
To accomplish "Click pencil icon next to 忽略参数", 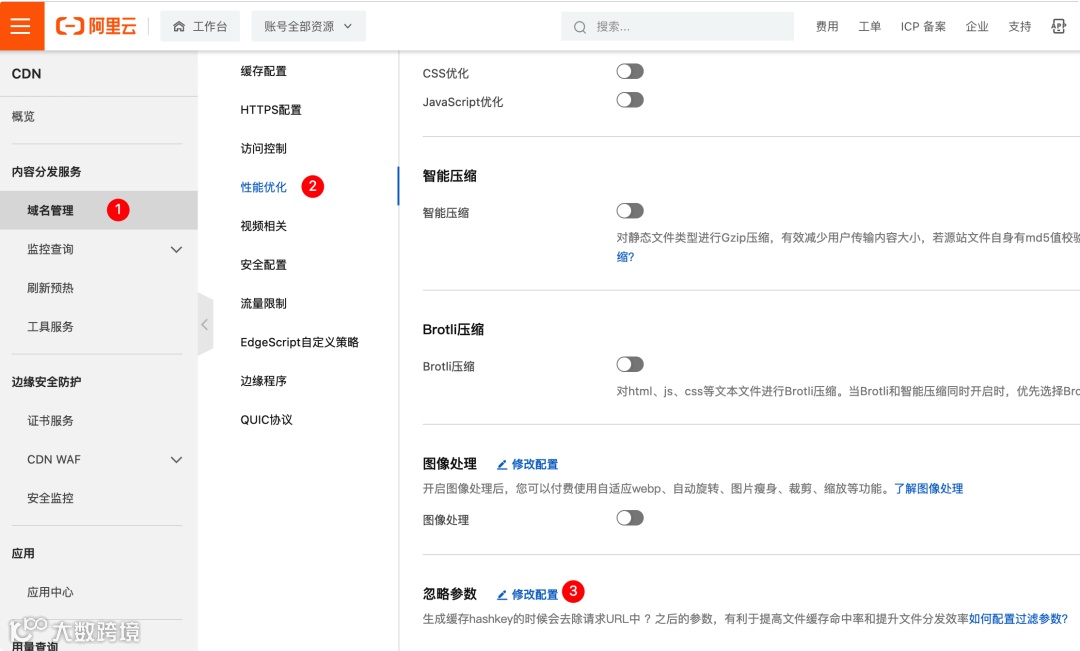I will click(502, 595).
